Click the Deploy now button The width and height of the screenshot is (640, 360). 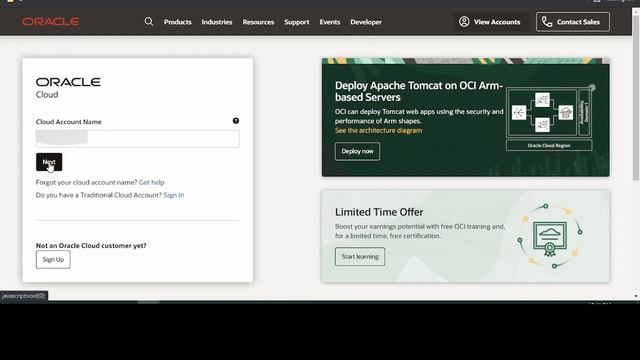tap(357, 151)
